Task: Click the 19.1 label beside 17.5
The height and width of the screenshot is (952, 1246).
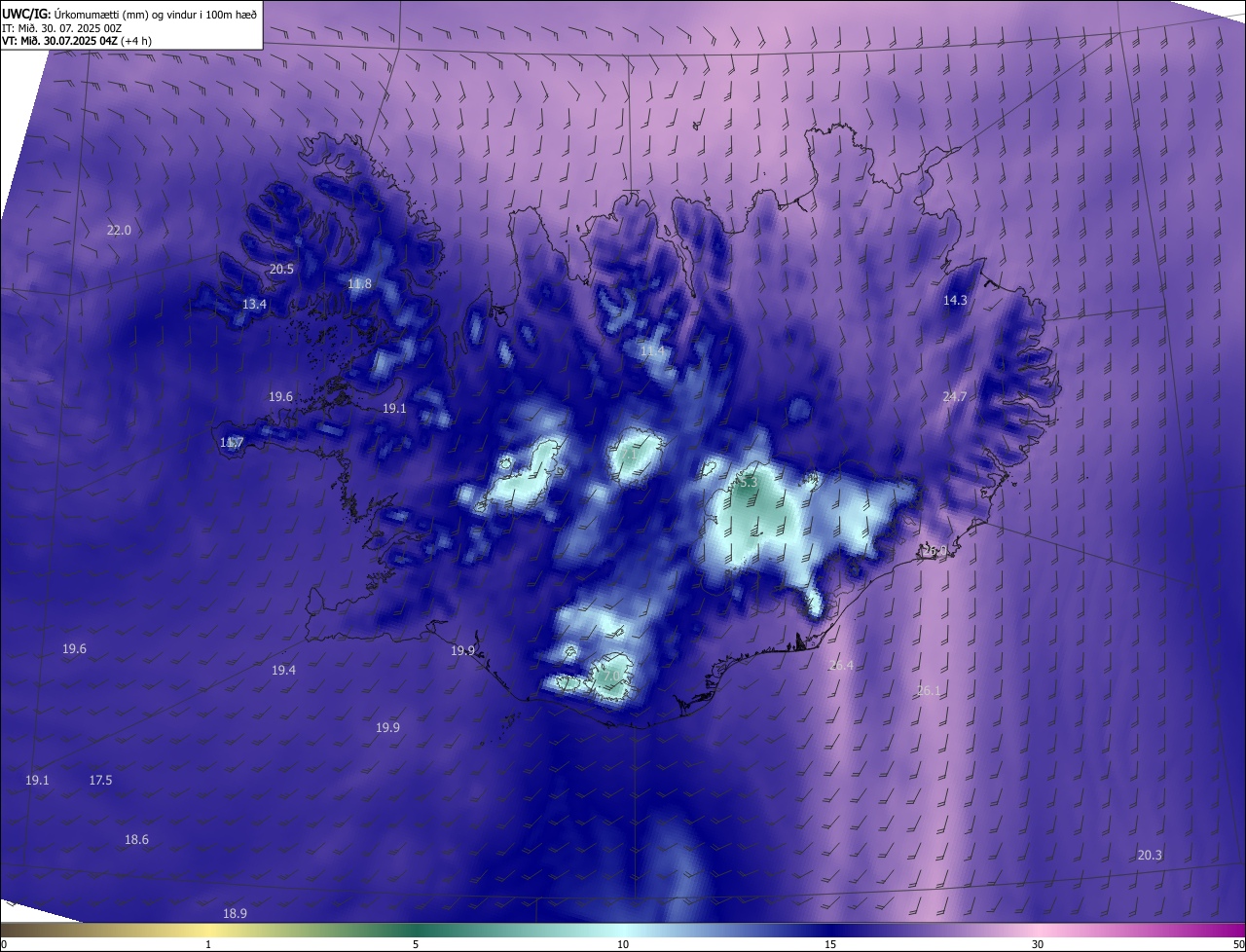Action: (x=37, y=781)
